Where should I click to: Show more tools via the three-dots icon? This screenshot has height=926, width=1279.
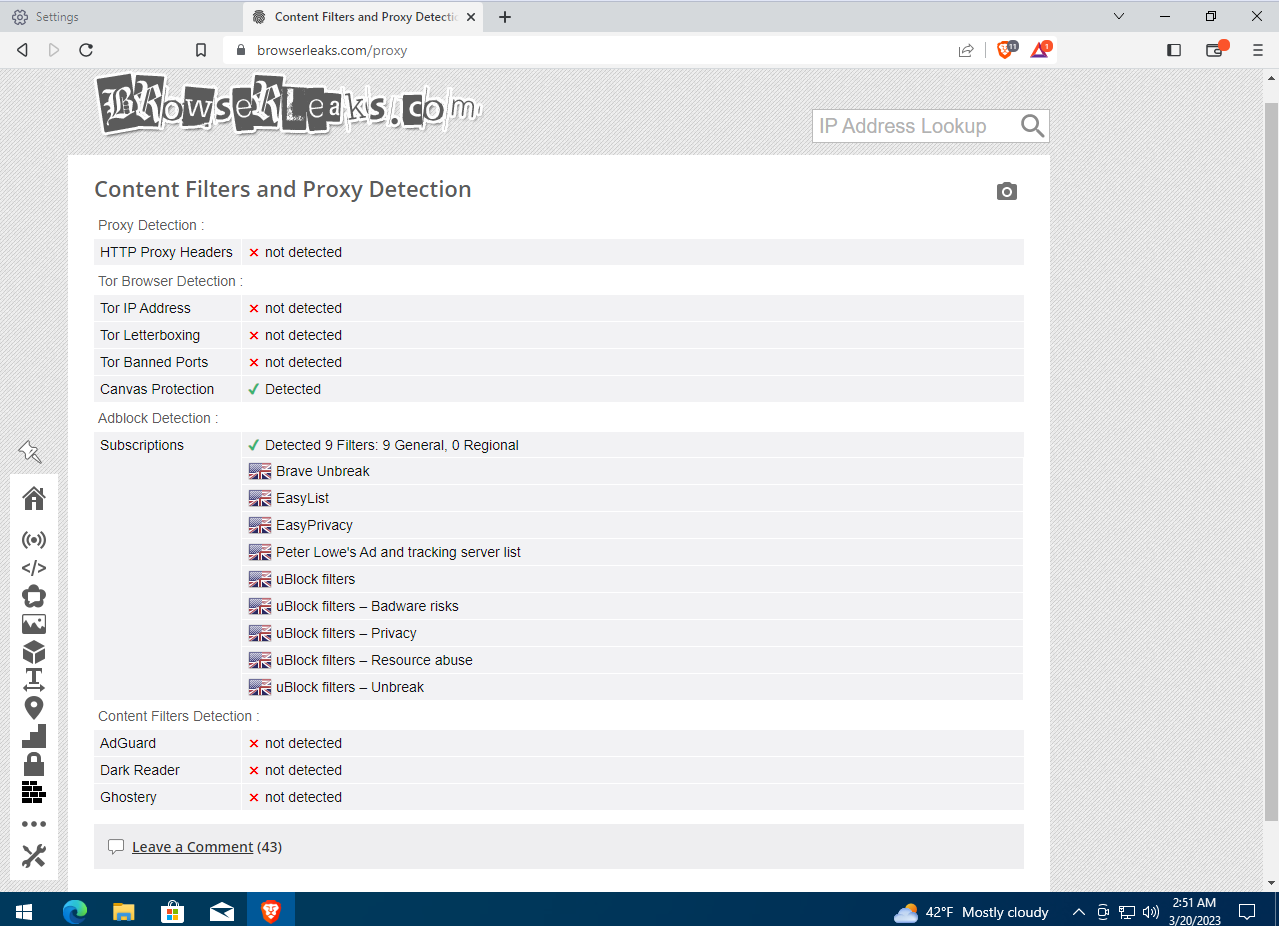(x=34, y=825)
